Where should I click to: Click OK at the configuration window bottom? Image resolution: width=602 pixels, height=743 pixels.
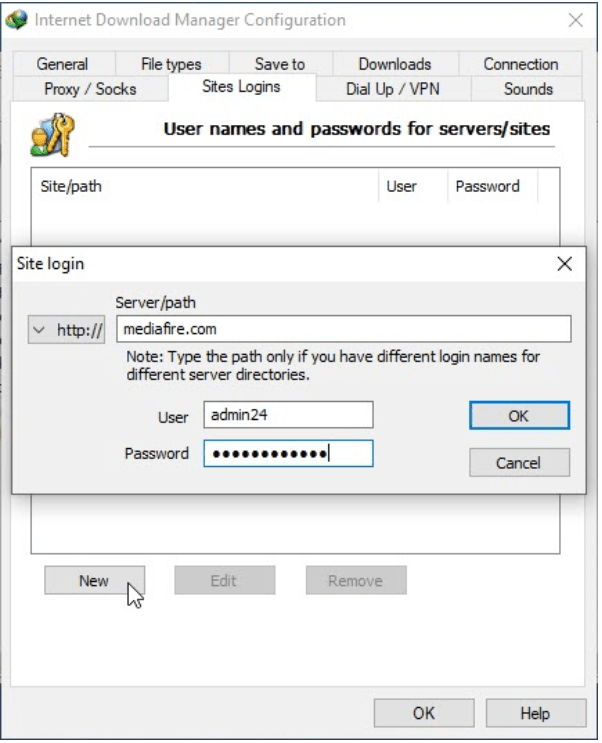click(x=424, y=713)
